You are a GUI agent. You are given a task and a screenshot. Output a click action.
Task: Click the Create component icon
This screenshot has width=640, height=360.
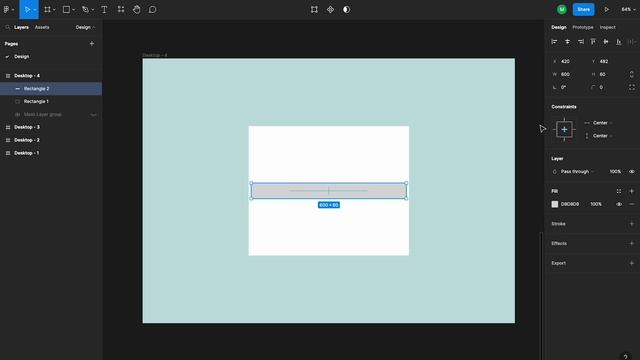pyautogui.click(x=330, y=9)
